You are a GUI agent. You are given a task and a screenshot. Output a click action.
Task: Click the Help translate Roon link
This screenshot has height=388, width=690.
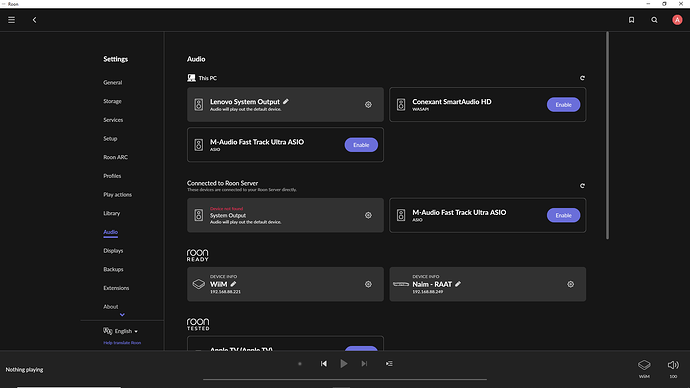tap(122, 343)
